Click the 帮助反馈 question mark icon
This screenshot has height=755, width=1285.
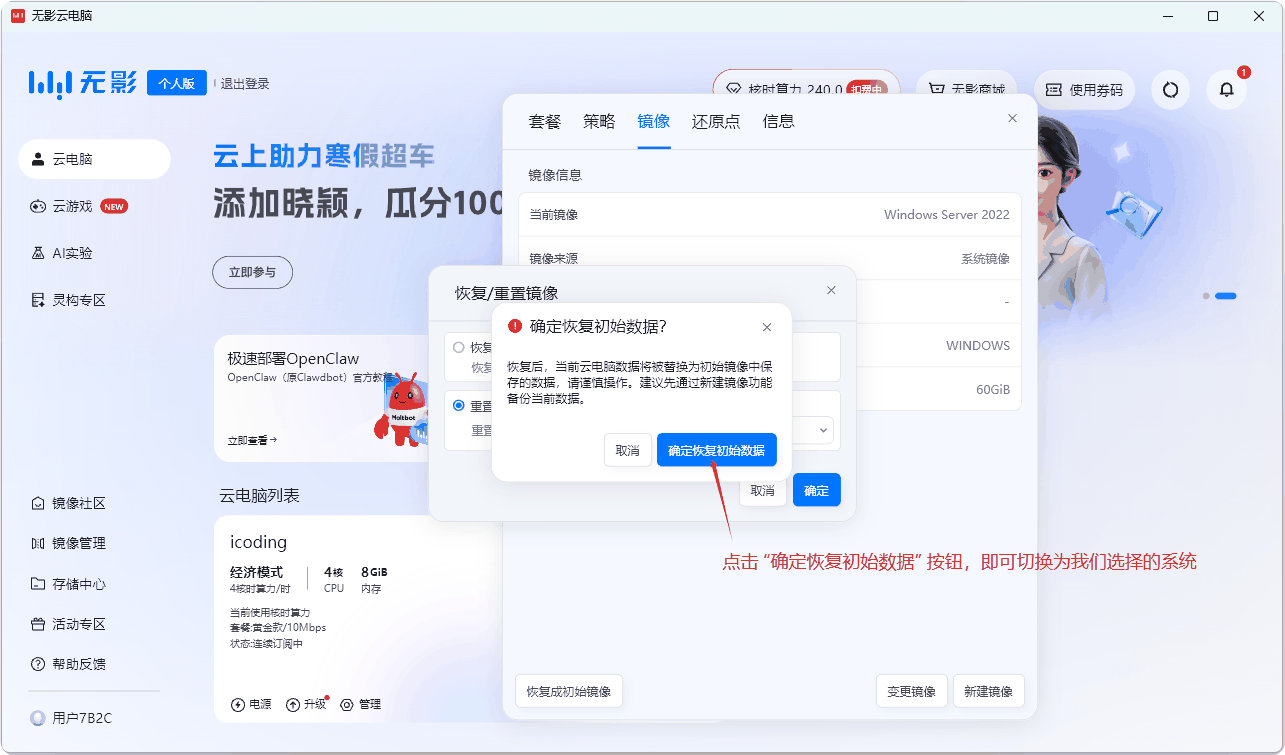[38, 664]
